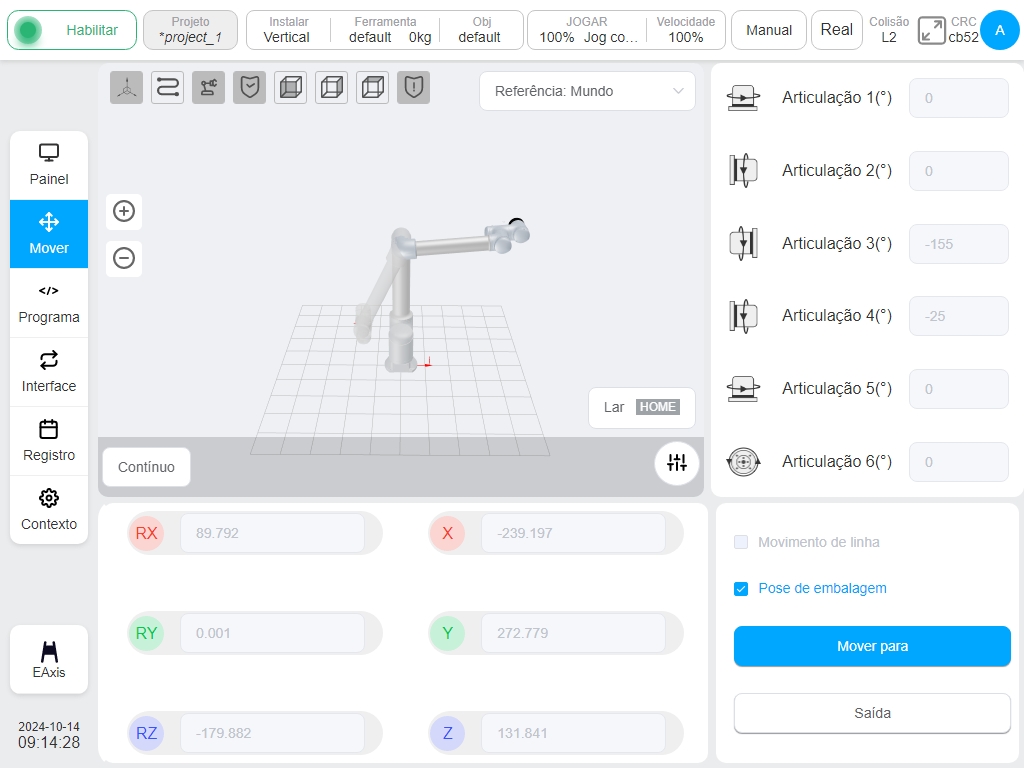Image resolution: width=1024 pixels, height=768 pixels.
Task: Click the fullscreen expand icon
Action: coord(931,31)
